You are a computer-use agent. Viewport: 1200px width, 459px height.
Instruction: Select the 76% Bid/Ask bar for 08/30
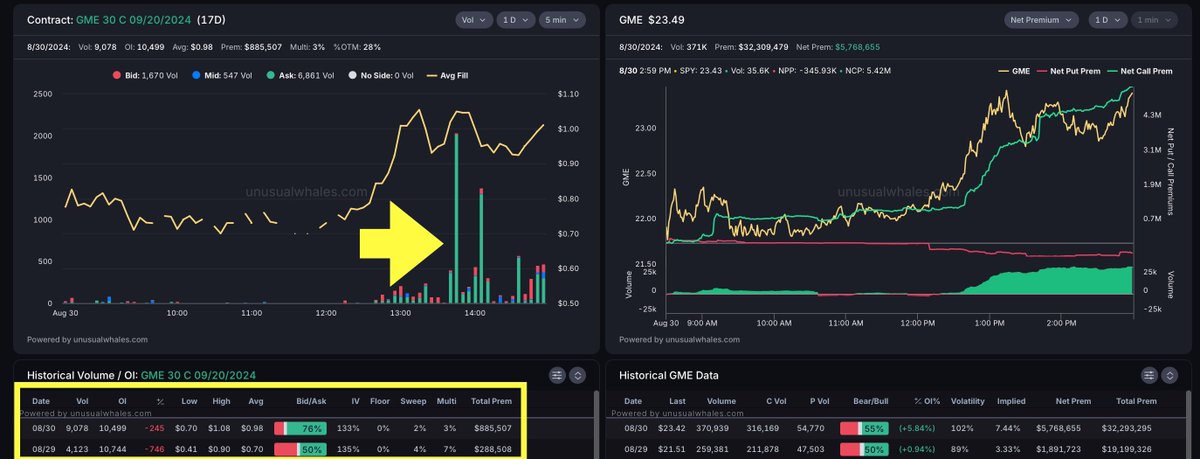point(300,427)
